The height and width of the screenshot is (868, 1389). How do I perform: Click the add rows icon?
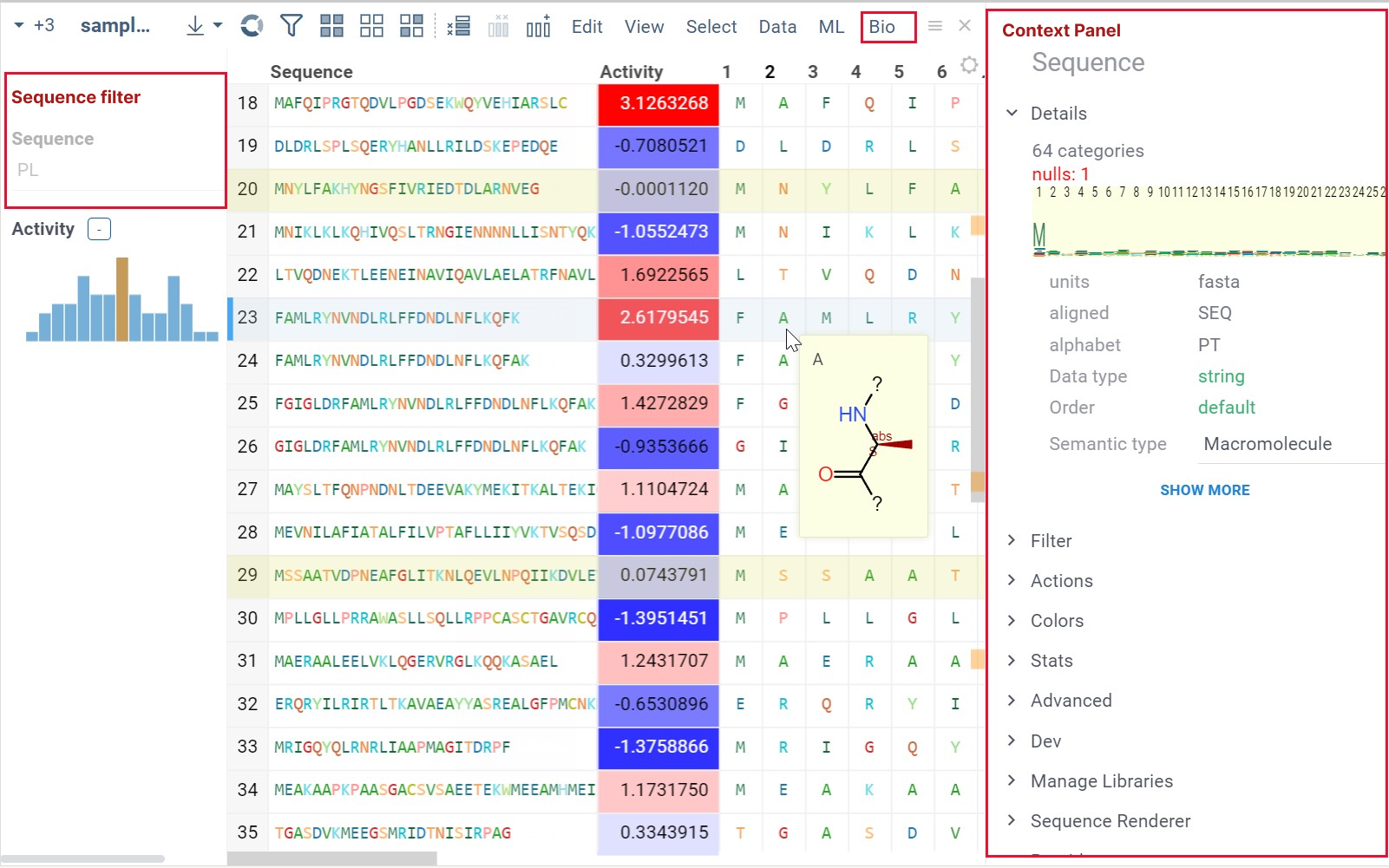458,26
